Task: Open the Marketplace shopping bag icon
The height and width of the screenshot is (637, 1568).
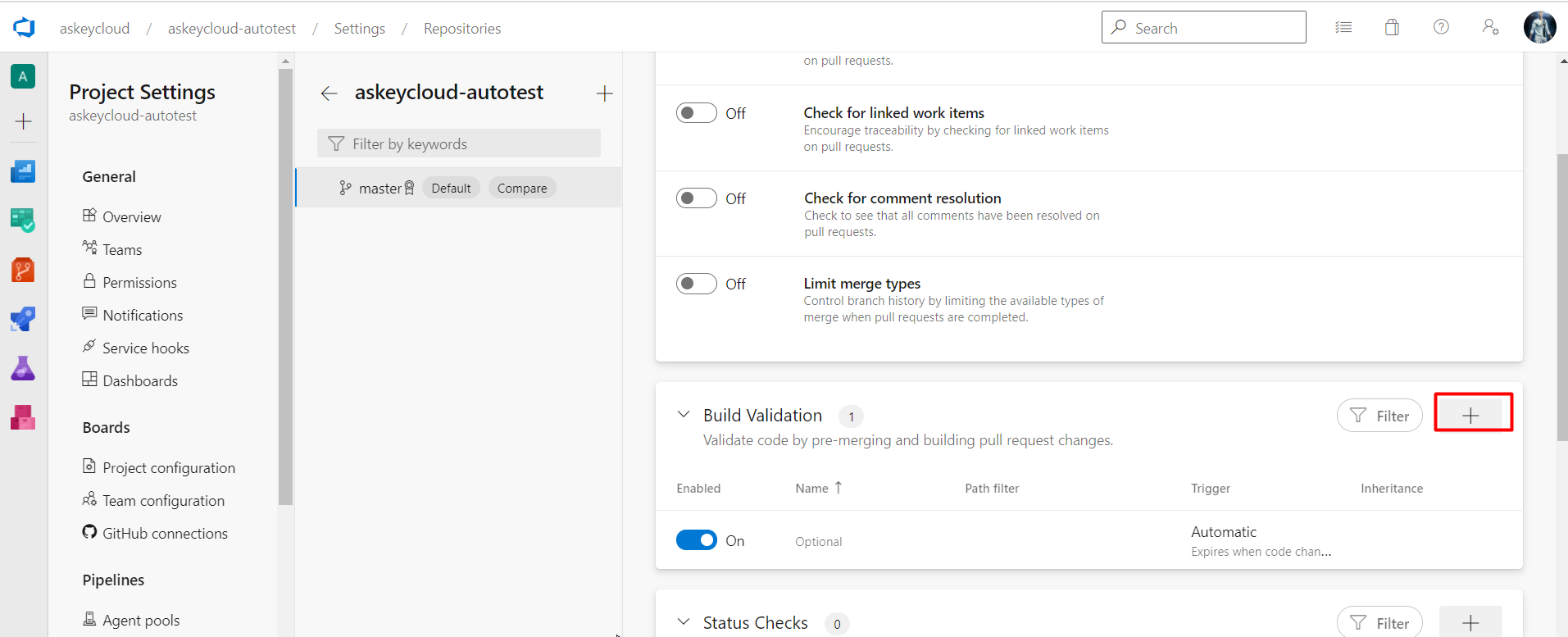Action: pyautogui.click(x=1392, y=28)
